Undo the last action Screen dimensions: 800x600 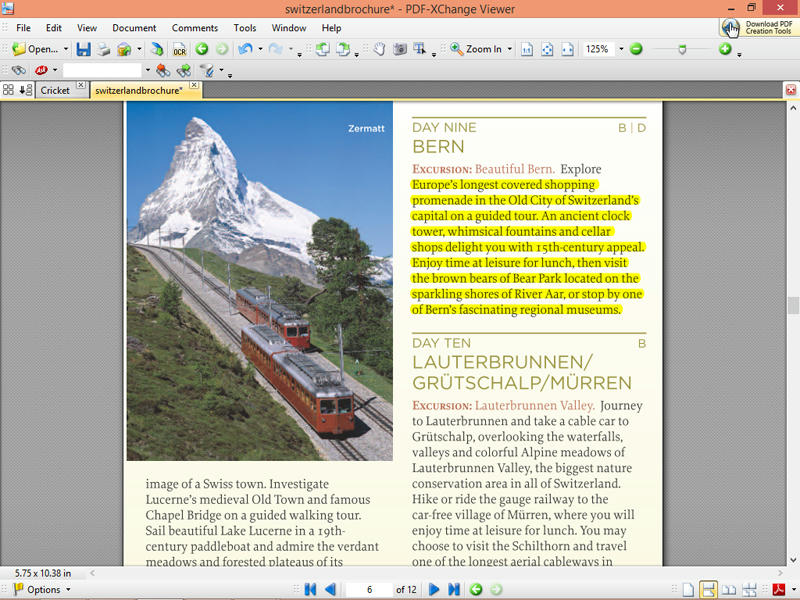(x=246, y=49)
